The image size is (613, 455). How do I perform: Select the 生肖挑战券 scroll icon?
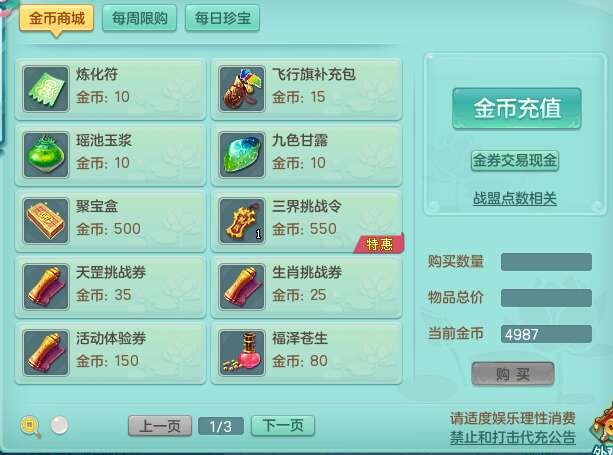click(x=242, y=287)
